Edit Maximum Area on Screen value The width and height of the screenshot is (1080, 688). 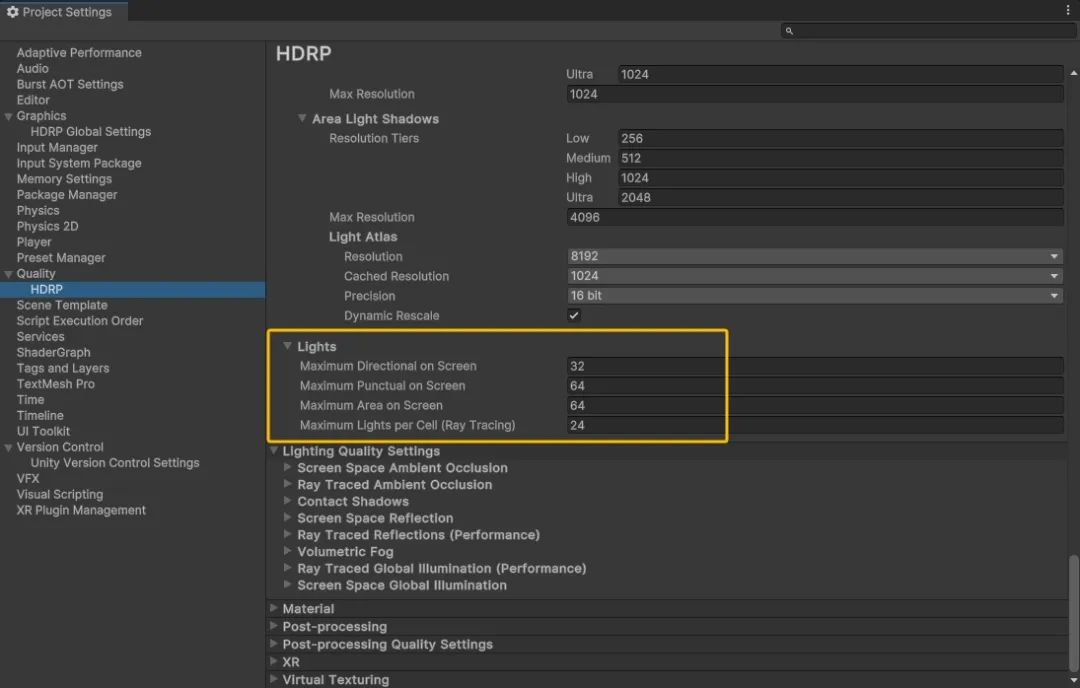(x=815, y=406)
